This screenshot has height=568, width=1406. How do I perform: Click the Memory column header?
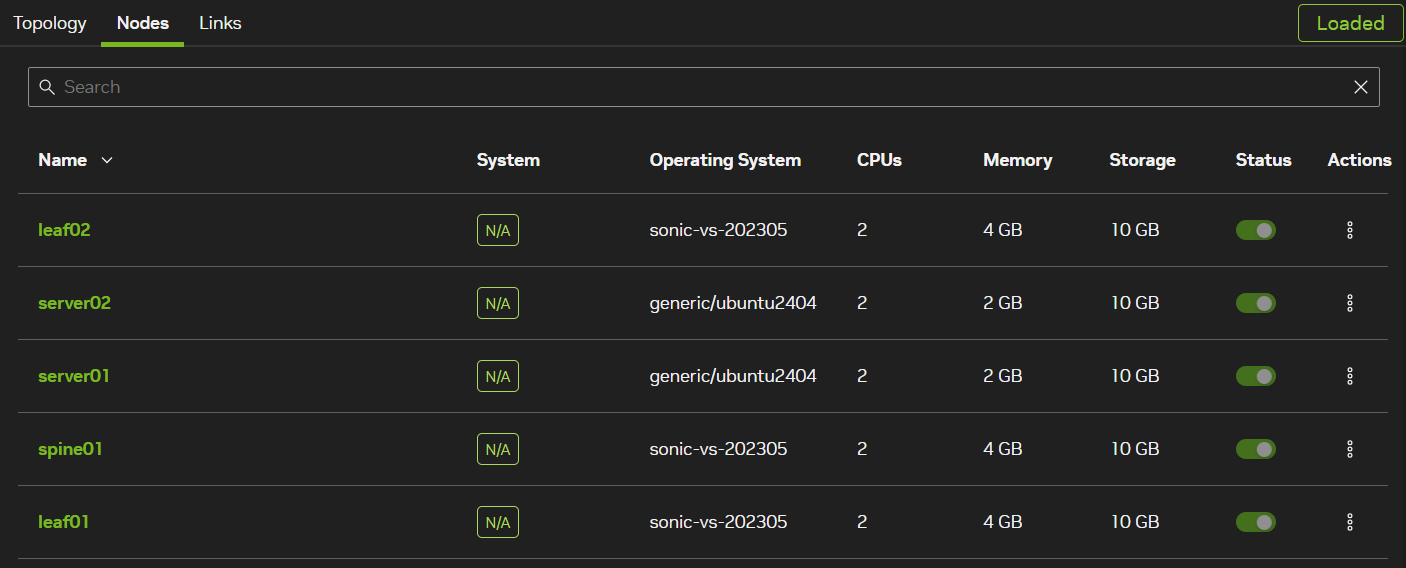(x=1017, y=160)
